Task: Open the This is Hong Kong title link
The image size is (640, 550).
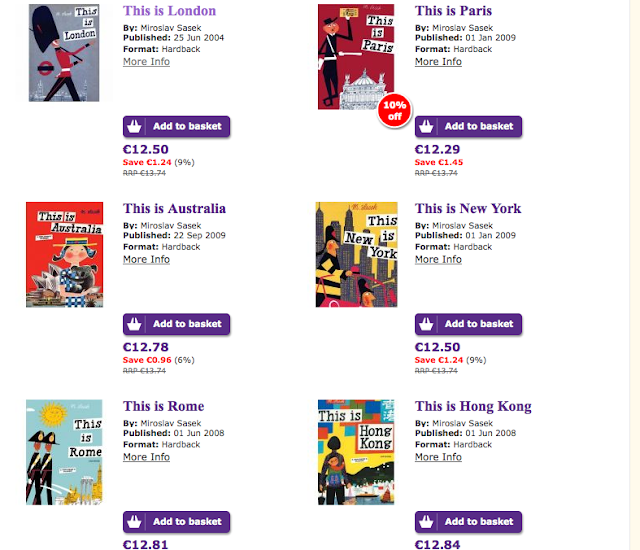Action: click(x=473, y=406)
